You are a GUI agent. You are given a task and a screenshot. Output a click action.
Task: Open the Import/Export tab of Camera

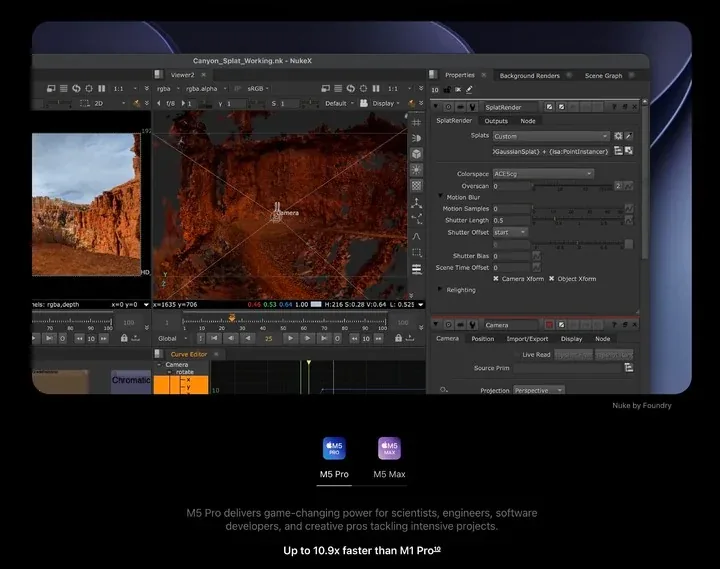coord(527,338)
